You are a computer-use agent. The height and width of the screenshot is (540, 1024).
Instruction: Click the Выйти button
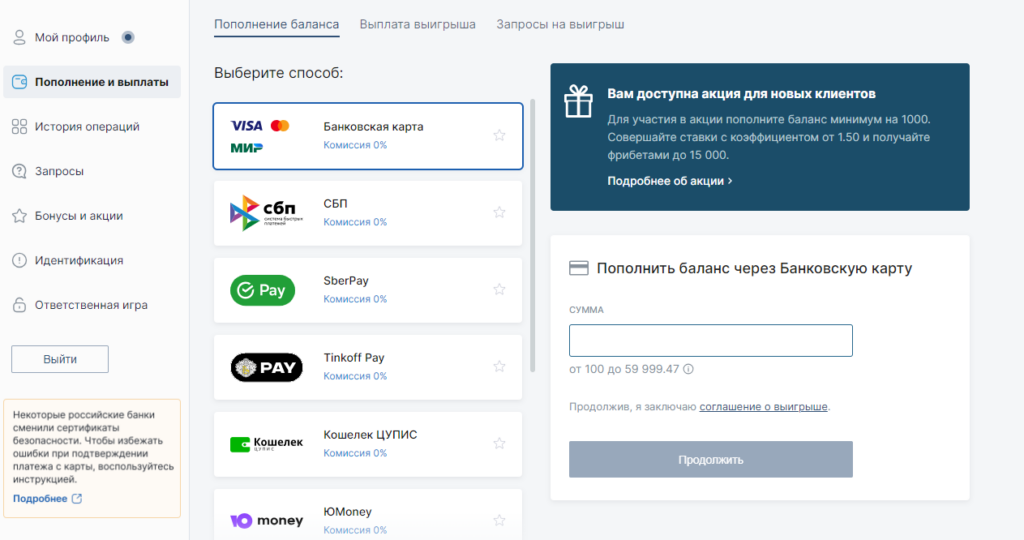(x=60, y=359)
